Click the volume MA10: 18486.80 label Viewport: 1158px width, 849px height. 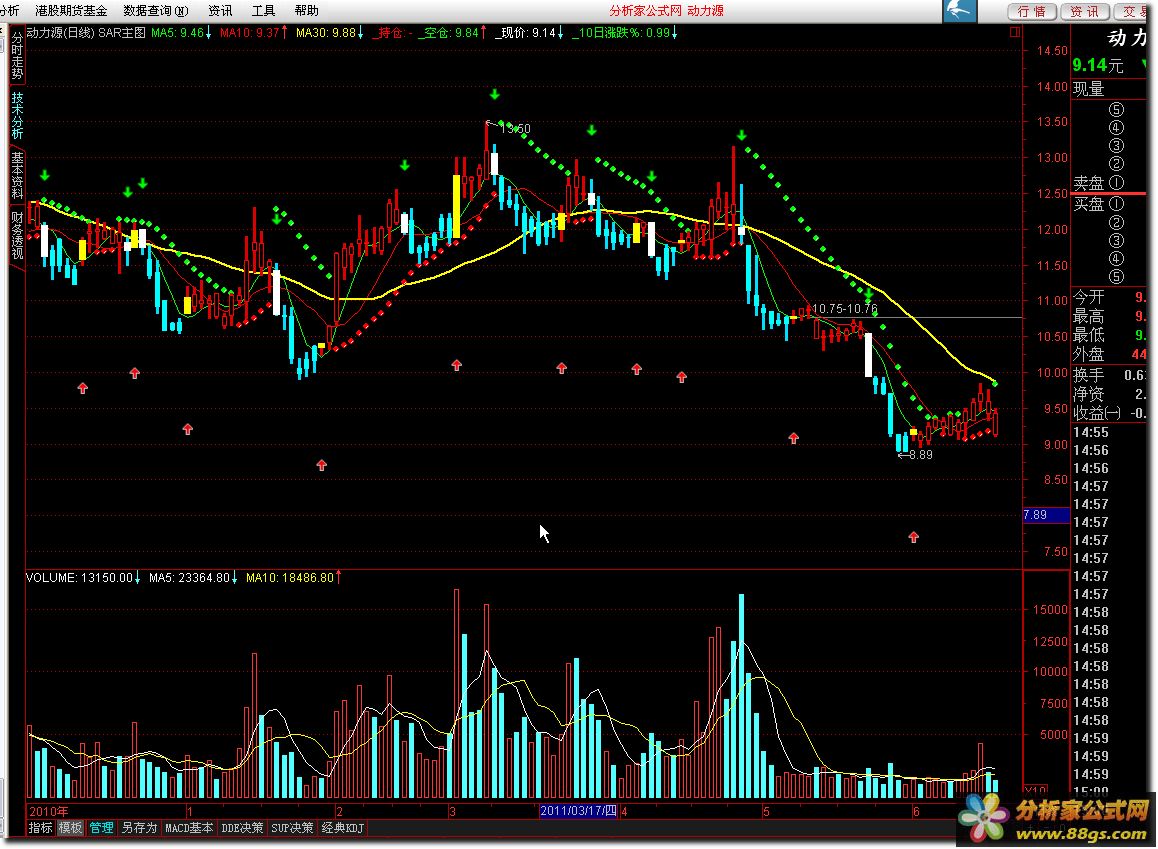pyautogui.click(x=293, y=577)
